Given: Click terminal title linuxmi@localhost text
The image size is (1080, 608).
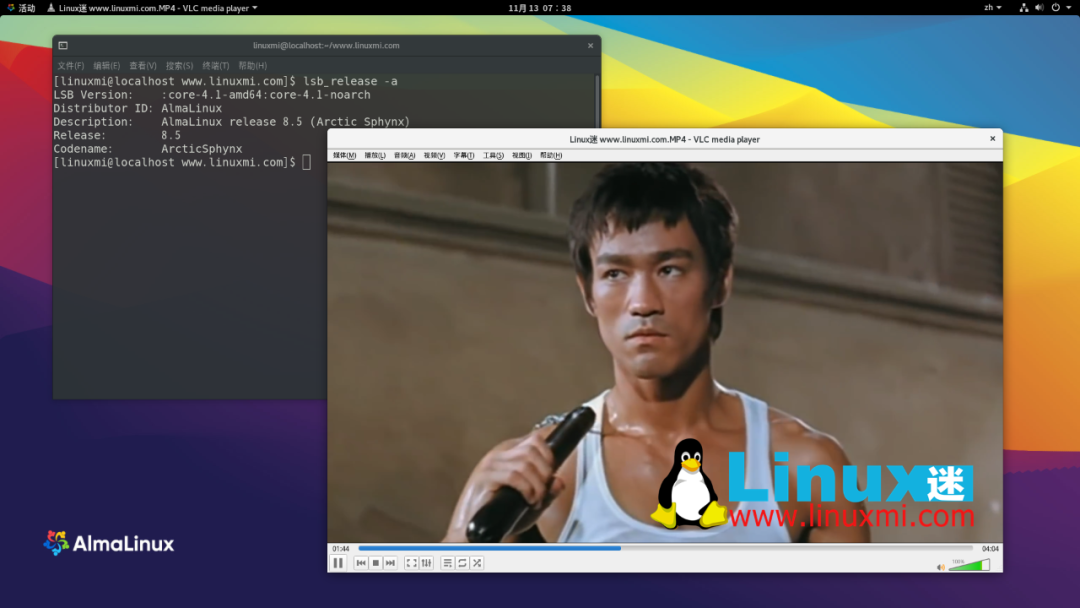Looking at the screenshot, I should pos(326,45).
